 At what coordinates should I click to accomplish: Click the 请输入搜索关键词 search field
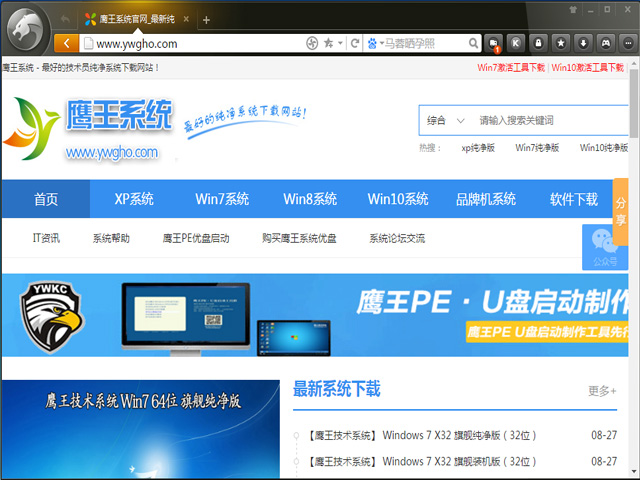click(x=551, y=120)
